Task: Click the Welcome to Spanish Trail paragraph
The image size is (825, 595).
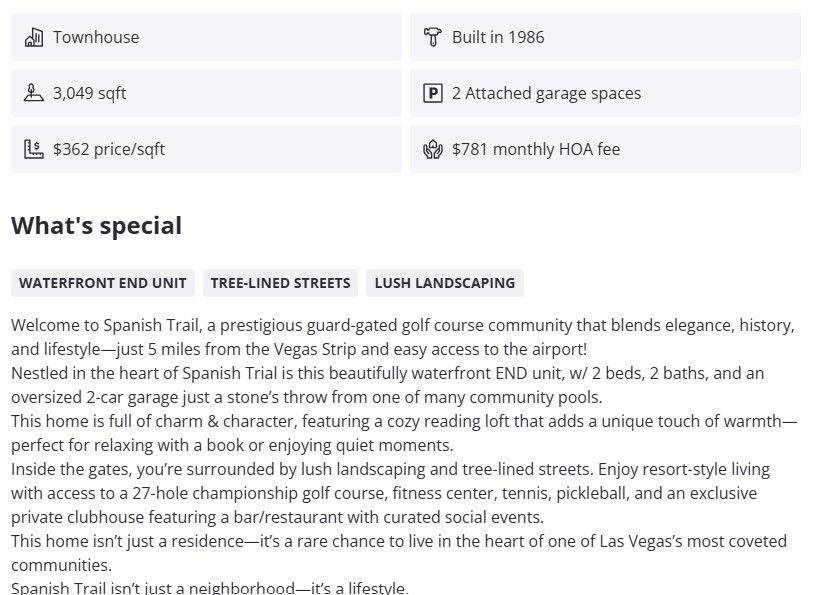Action: tap(400, 326)
